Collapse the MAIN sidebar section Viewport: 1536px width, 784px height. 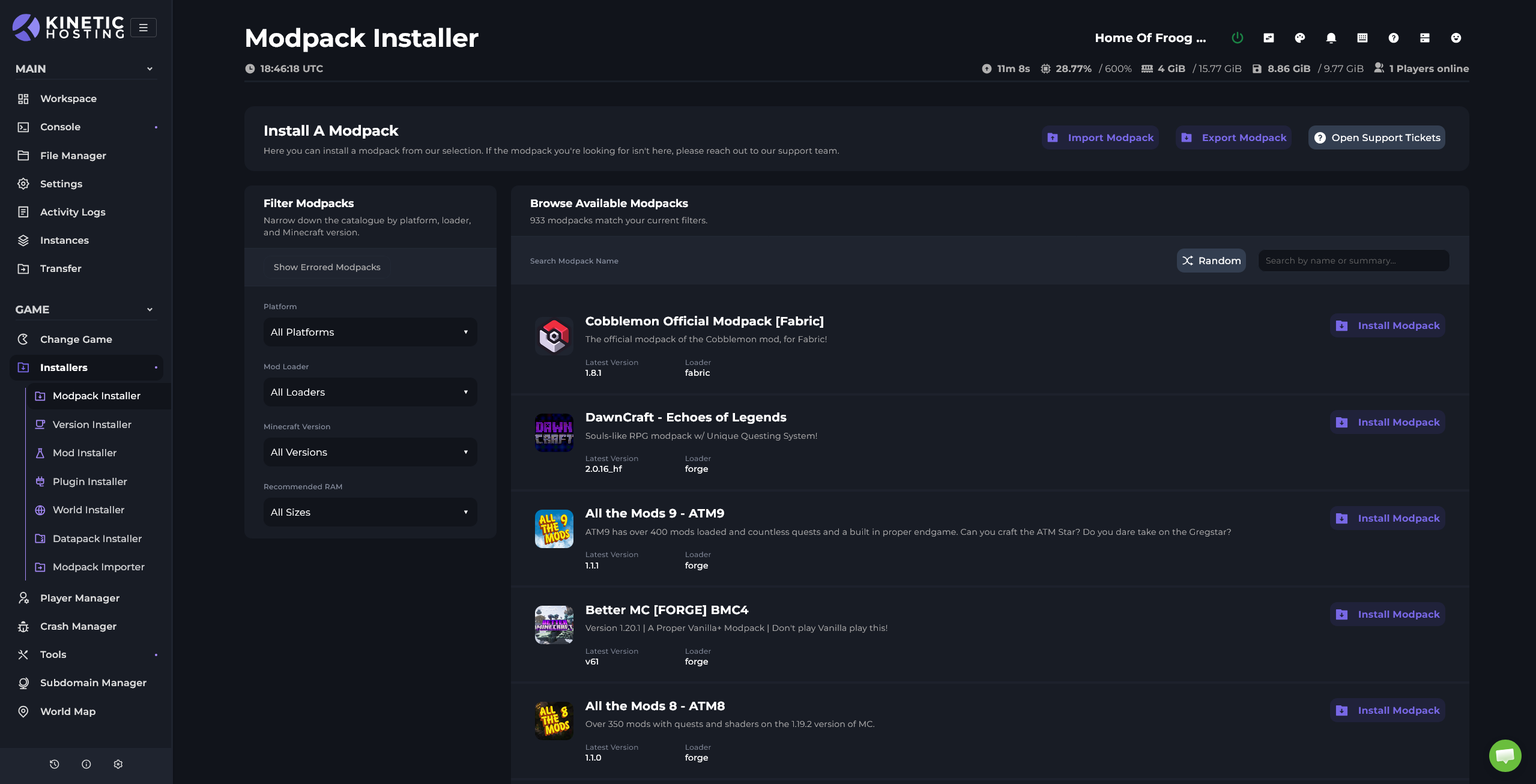tap(85, 69)
